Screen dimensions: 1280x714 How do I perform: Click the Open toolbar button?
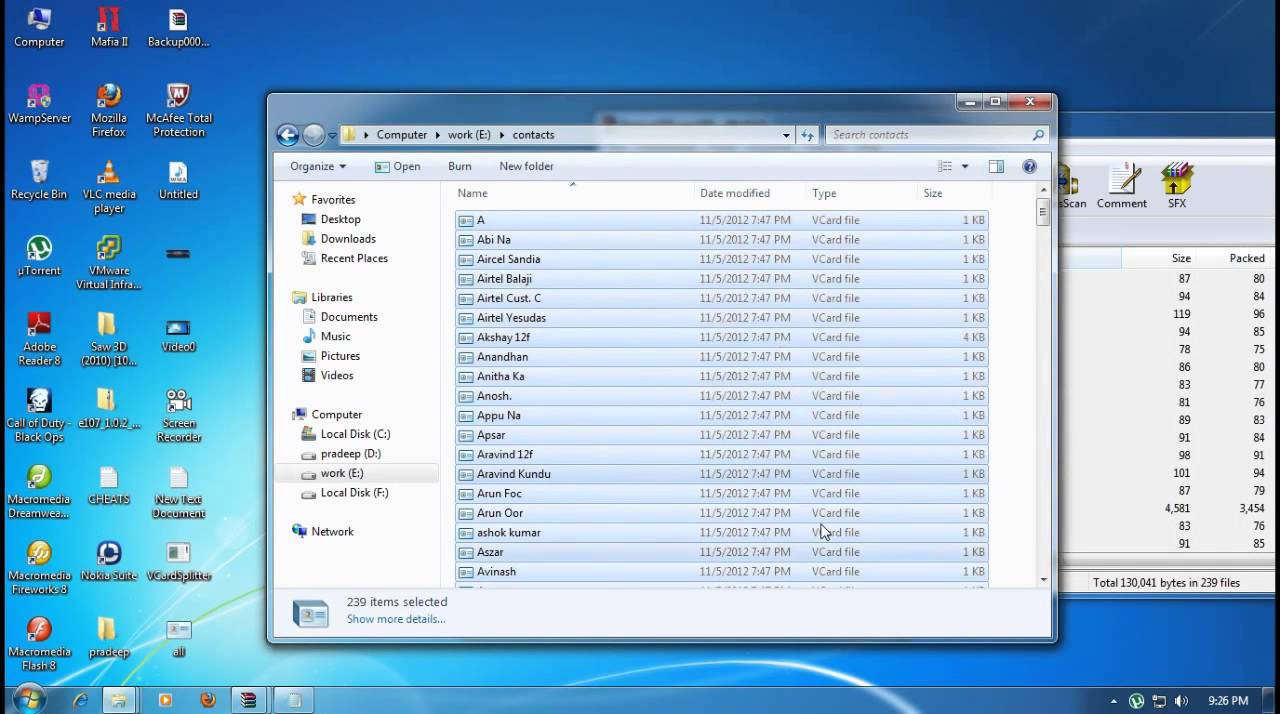pyautogui.click(x=397, y=166)
